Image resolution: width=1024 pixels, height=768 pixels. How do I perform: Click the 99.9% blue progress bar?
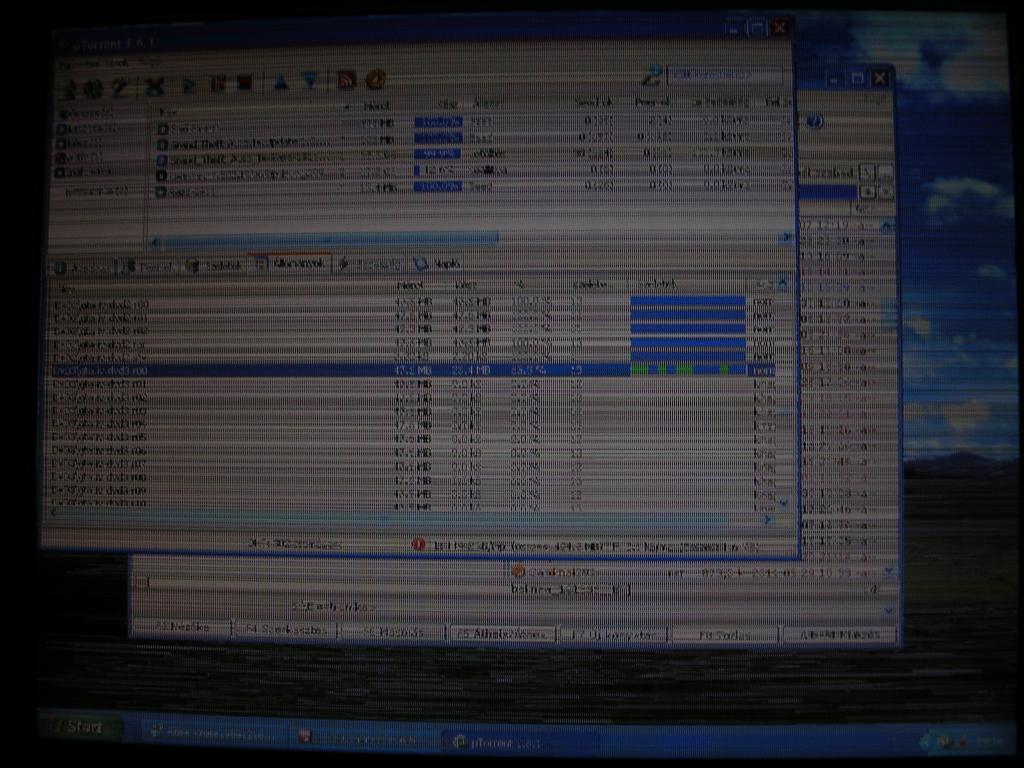[438, 154]
